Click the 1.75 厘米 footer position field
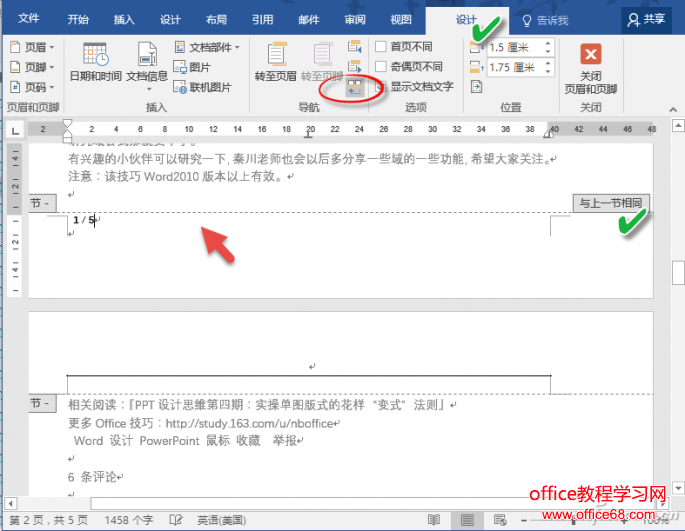This screenshot has width=685, height=531. coord(514,67)
